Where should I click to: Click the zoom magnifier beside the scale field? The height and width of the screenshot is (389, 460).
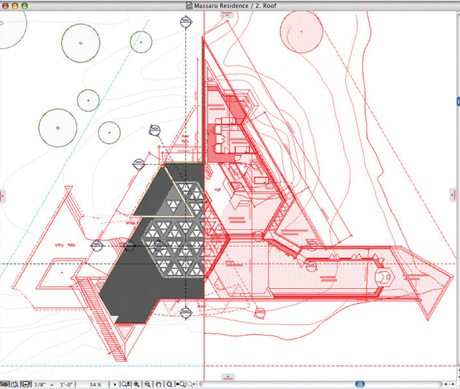(15, 384)
